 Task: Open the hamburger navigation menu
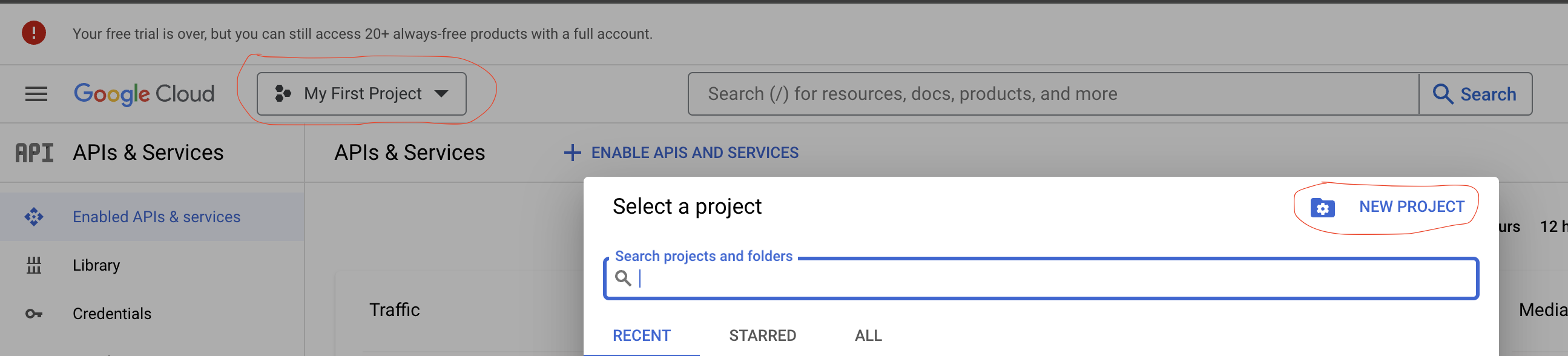pyautogui.click(x=36, y=94)
